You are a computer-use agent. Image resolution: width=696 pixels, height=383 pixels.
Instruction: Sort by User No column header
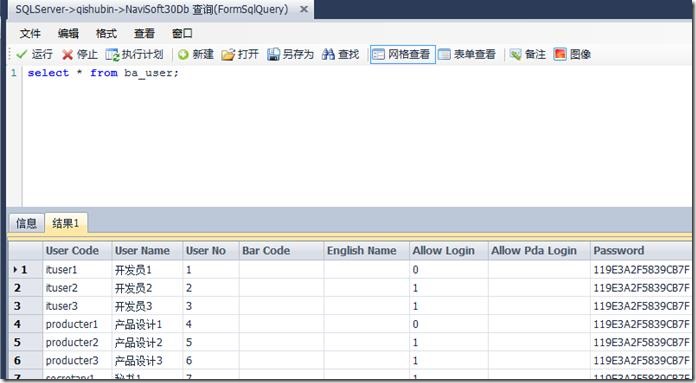[211, 251]
